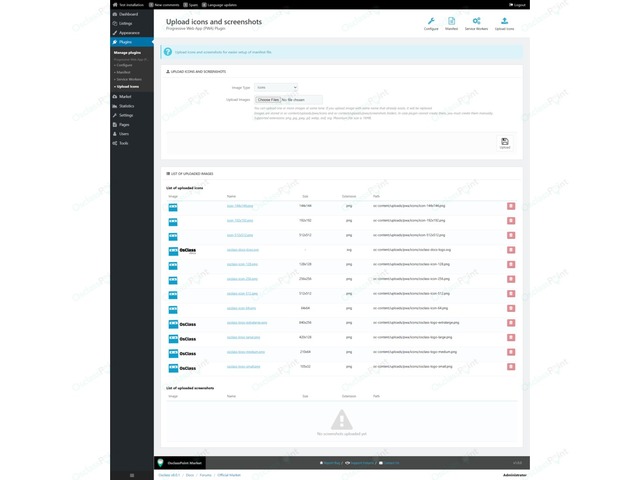Open Pages in the sidebar
The width and height of the screenshot is (640, 480).
click(x=124, y=125)
